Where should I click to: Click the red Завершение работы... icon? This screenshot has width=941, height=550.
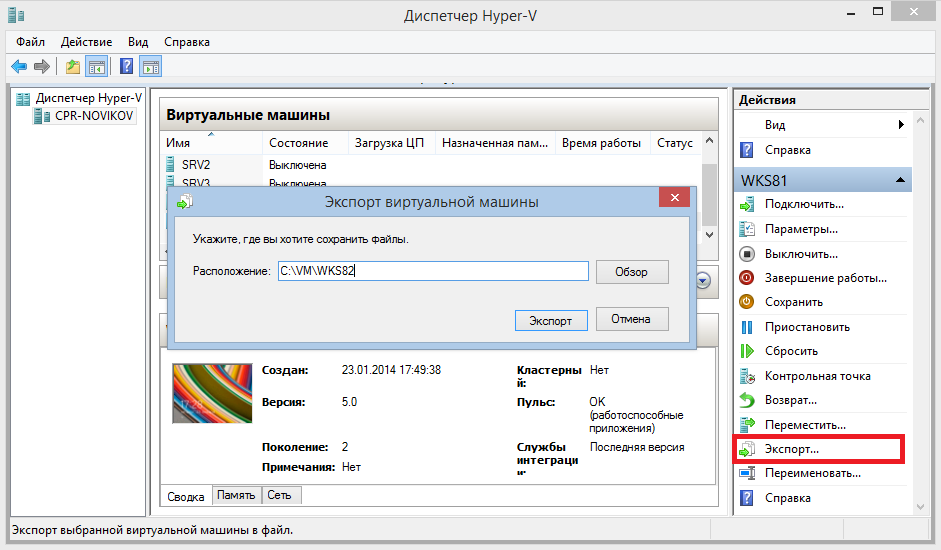click(x=746, y=278)
